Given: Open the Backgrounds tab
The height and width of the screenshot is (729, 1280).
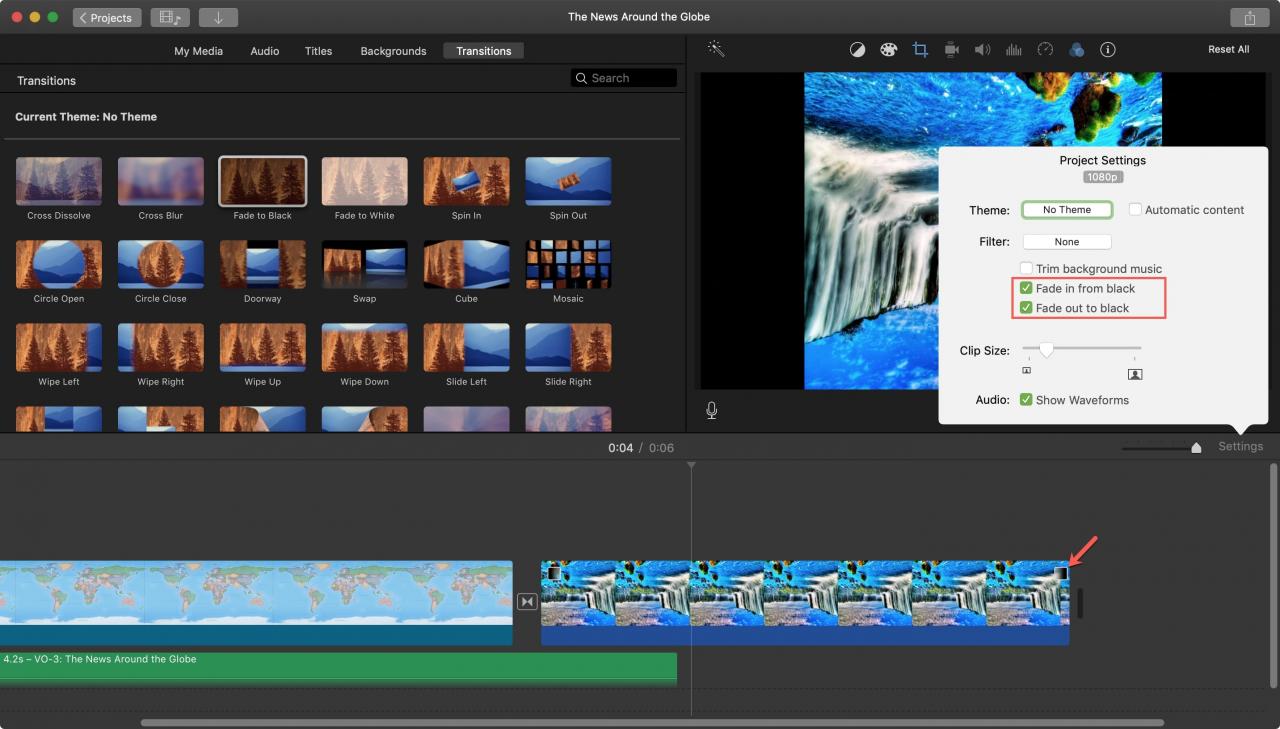Looking at the screenshot, I should click(x=393, y=51).
